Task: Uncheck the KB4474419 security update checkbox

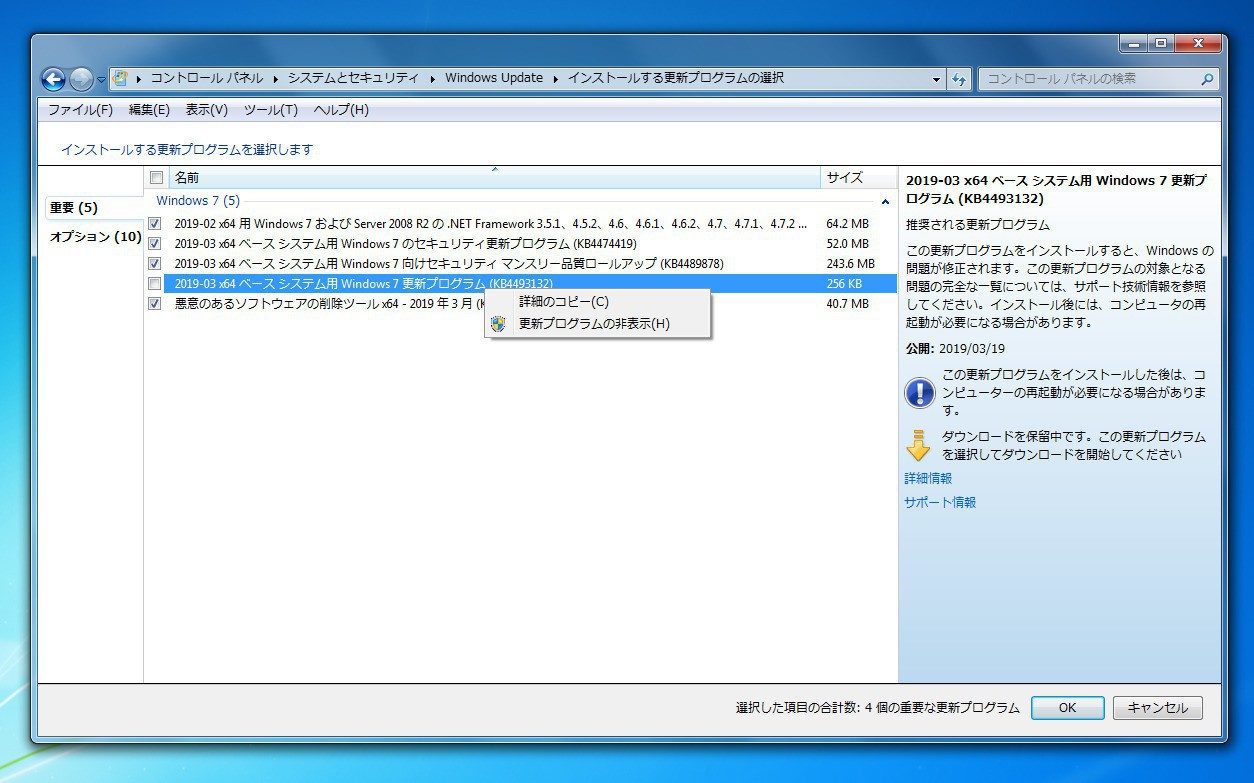Action: tap(154, 244)
